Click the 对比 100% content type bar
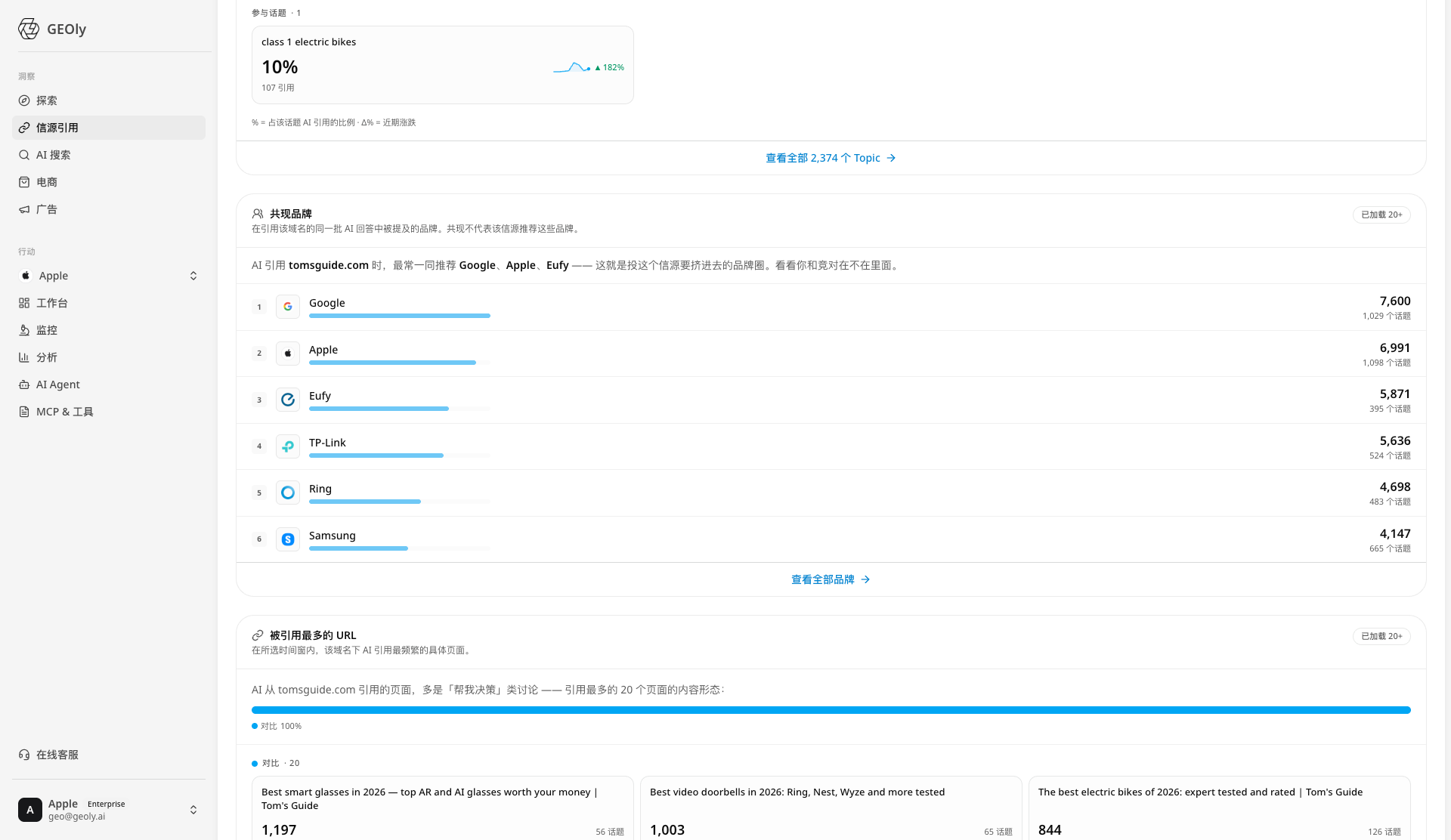Image resolution: width=1451 pixels, height=840 pixels. pyautogui.click(x=831, y=710)
